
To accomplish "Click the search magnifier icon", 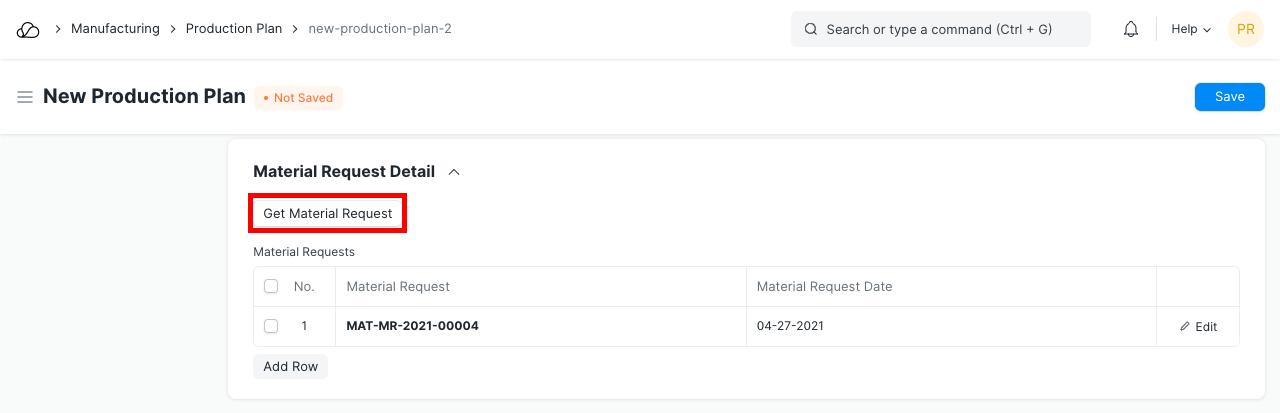I will click(811, 30).
